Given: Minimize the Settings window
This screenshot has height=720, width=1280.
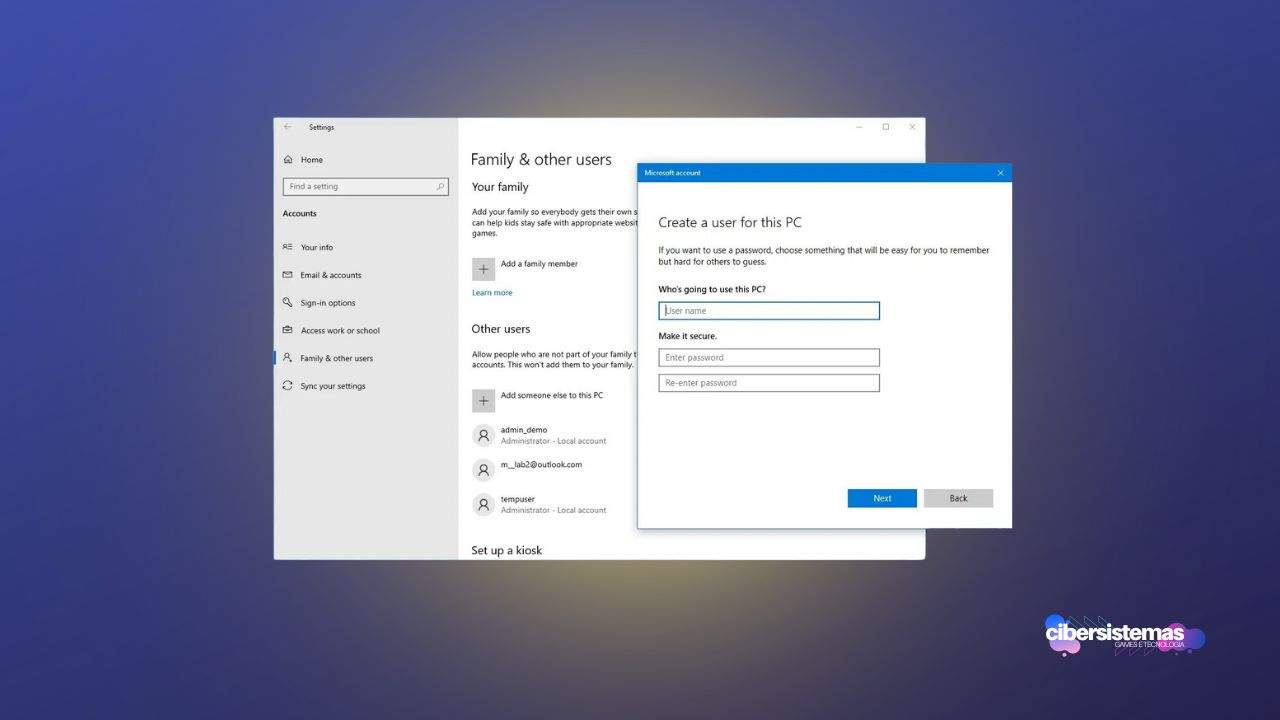Looking at the screenshot, I should (x=860, y=127).
